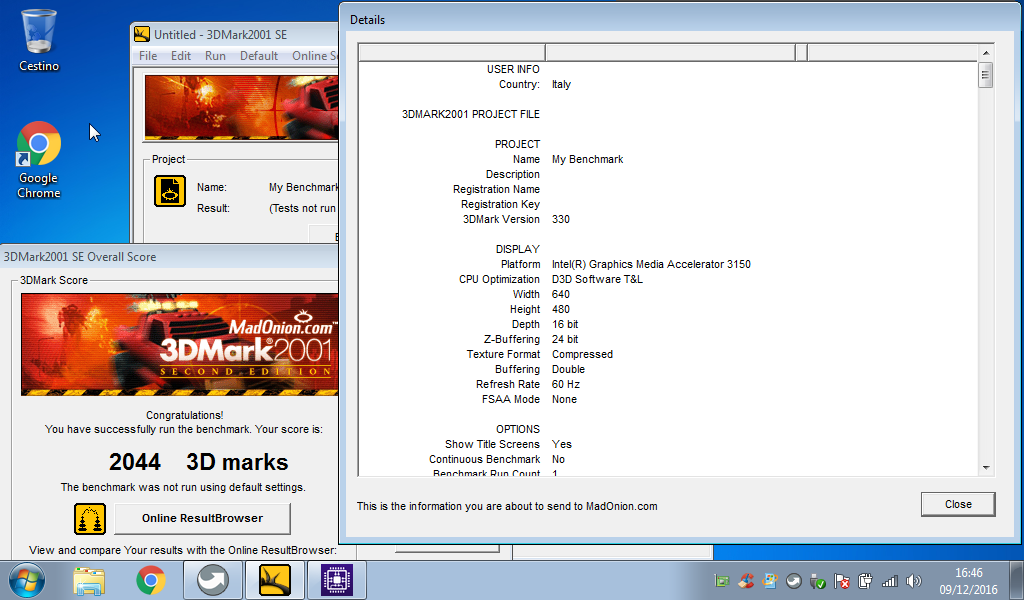Click the Height value '480'
Viewport: 1024px width, 600px height.
click(x=560, y=309)
